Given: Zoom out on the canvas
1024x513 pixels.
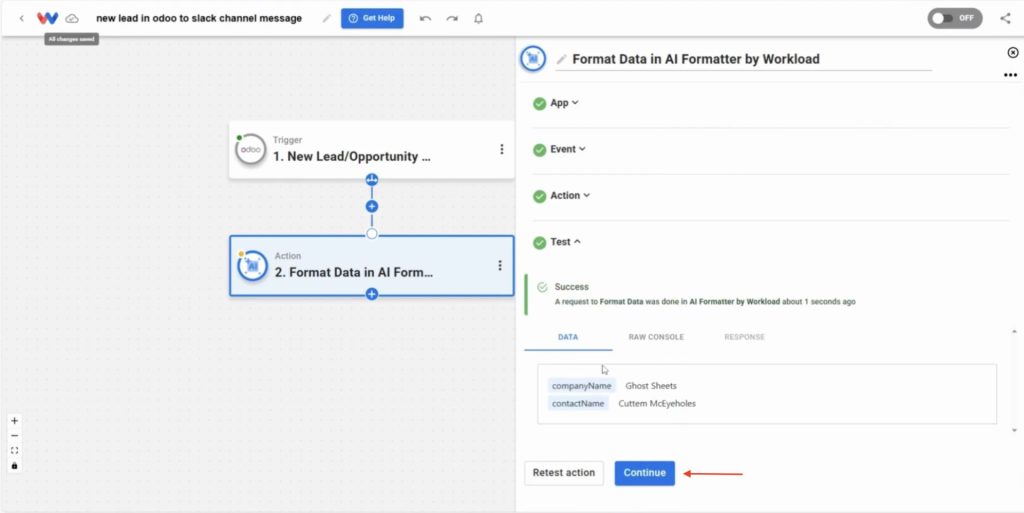Looking at the screenshot, I should [14, 436].
